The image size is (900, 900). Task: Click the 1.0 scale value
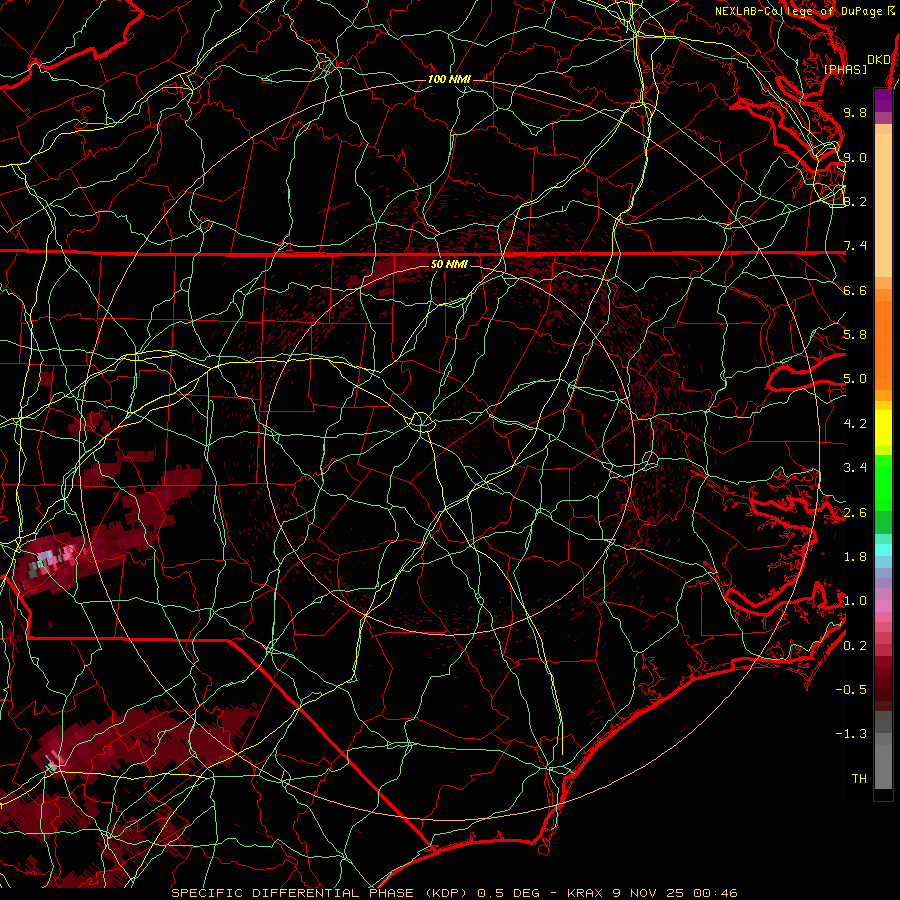[x=855, y=601]
